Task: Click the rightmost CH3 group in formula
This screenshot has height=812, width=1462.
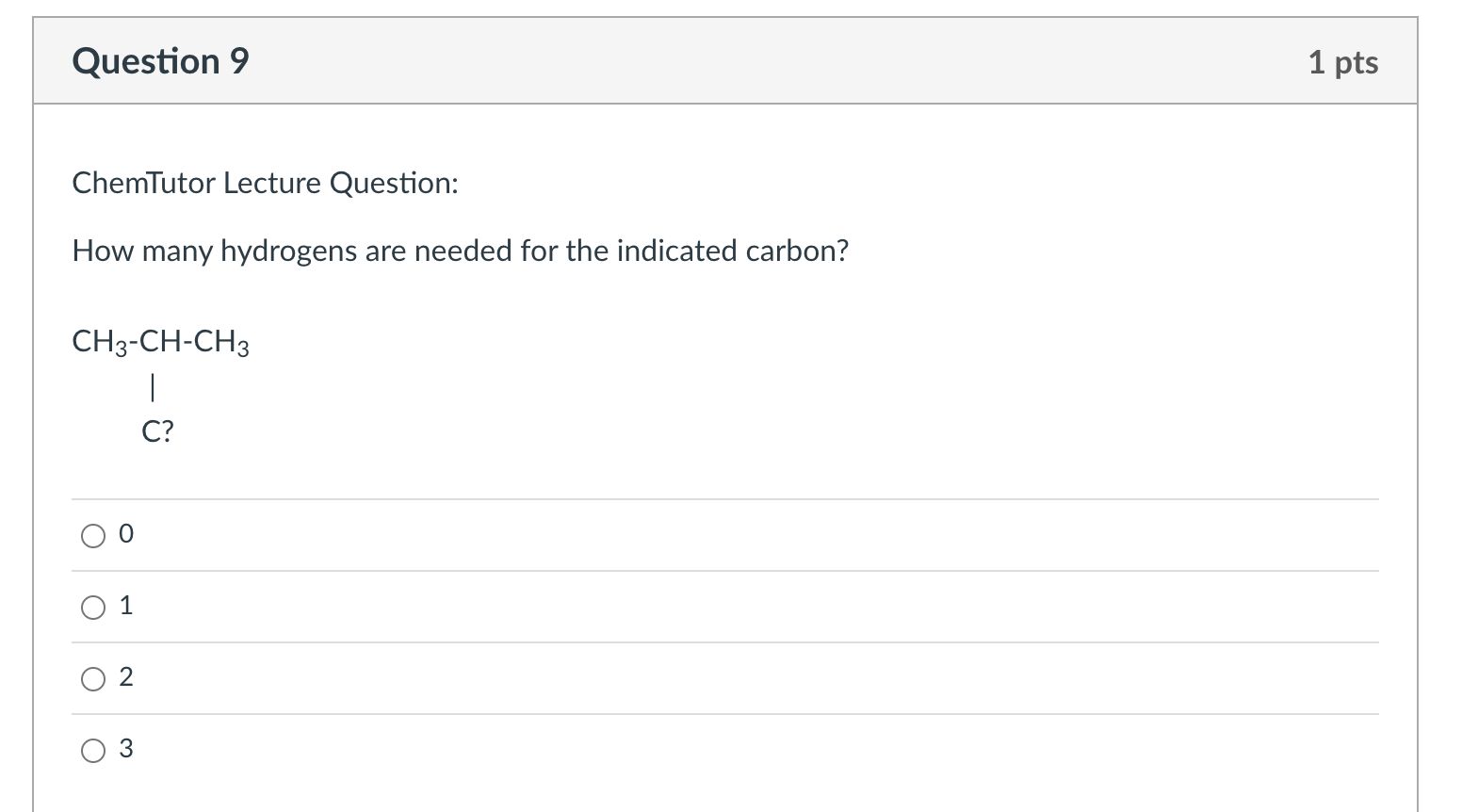Action: tap(221, 341)
